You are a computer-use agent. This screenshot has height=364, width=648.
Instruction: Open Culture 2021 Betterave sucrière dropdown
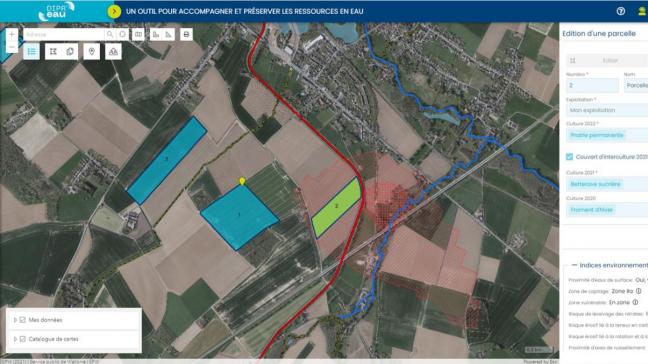607,184
